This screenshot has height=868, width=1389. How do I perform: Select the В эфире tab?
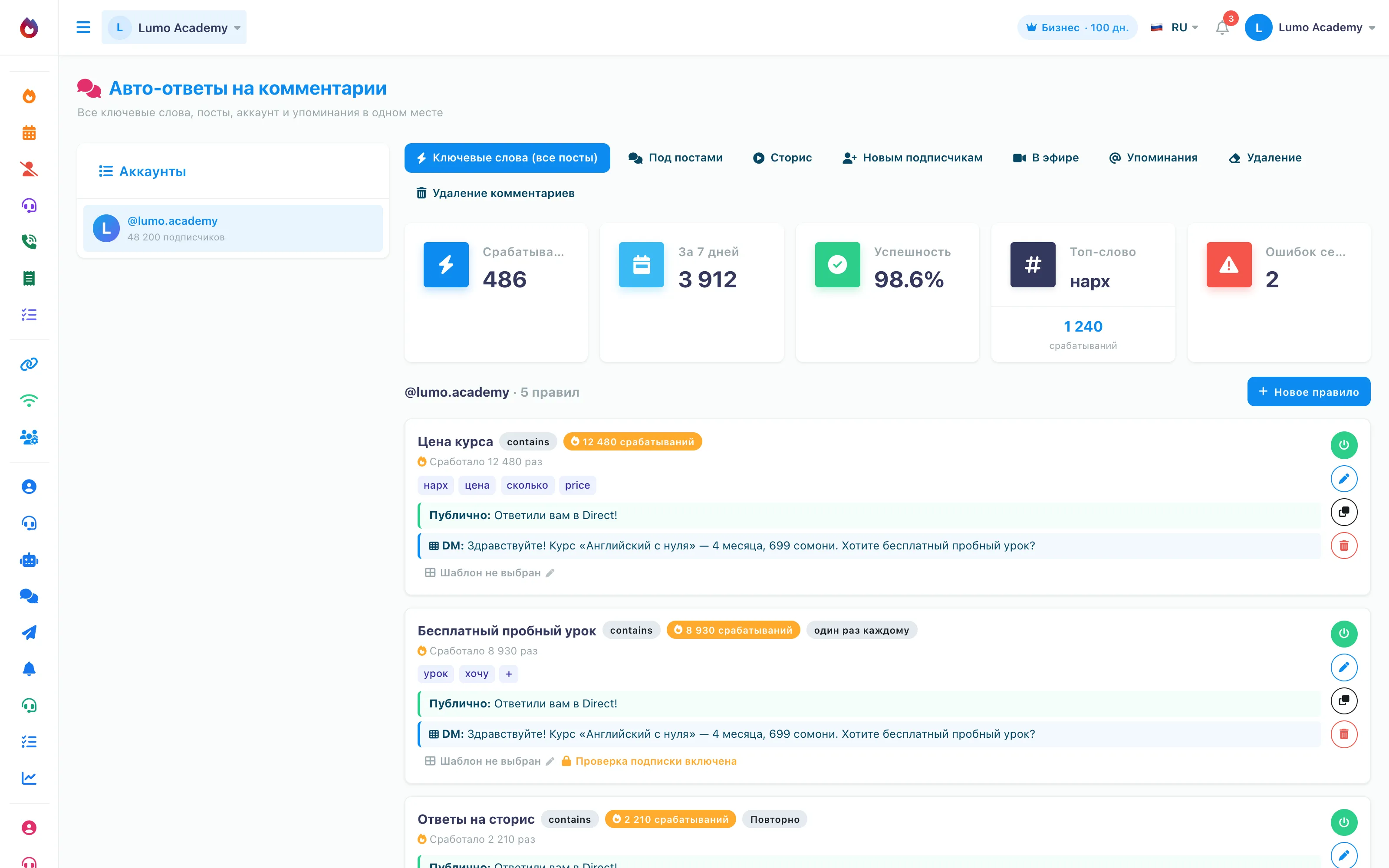(1046, 158)
